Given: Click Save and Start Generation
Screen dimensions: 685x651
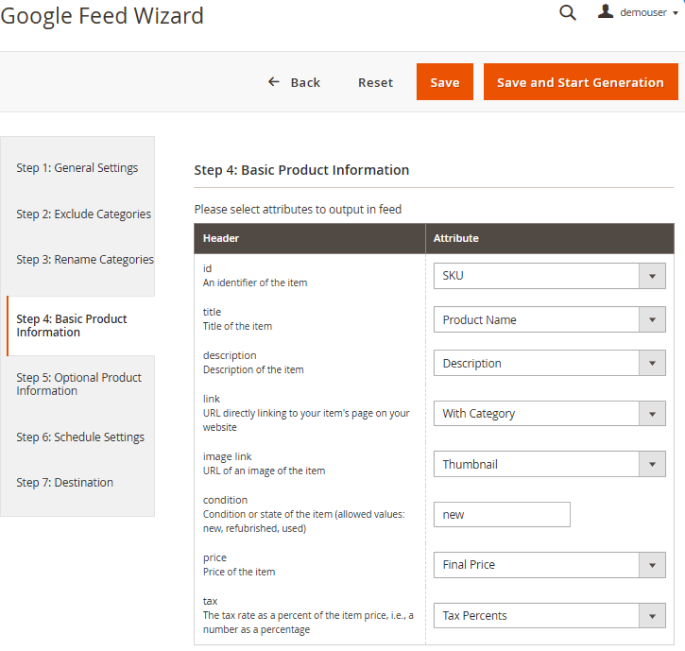Looking at the screenshot, I should pos(581,82).
